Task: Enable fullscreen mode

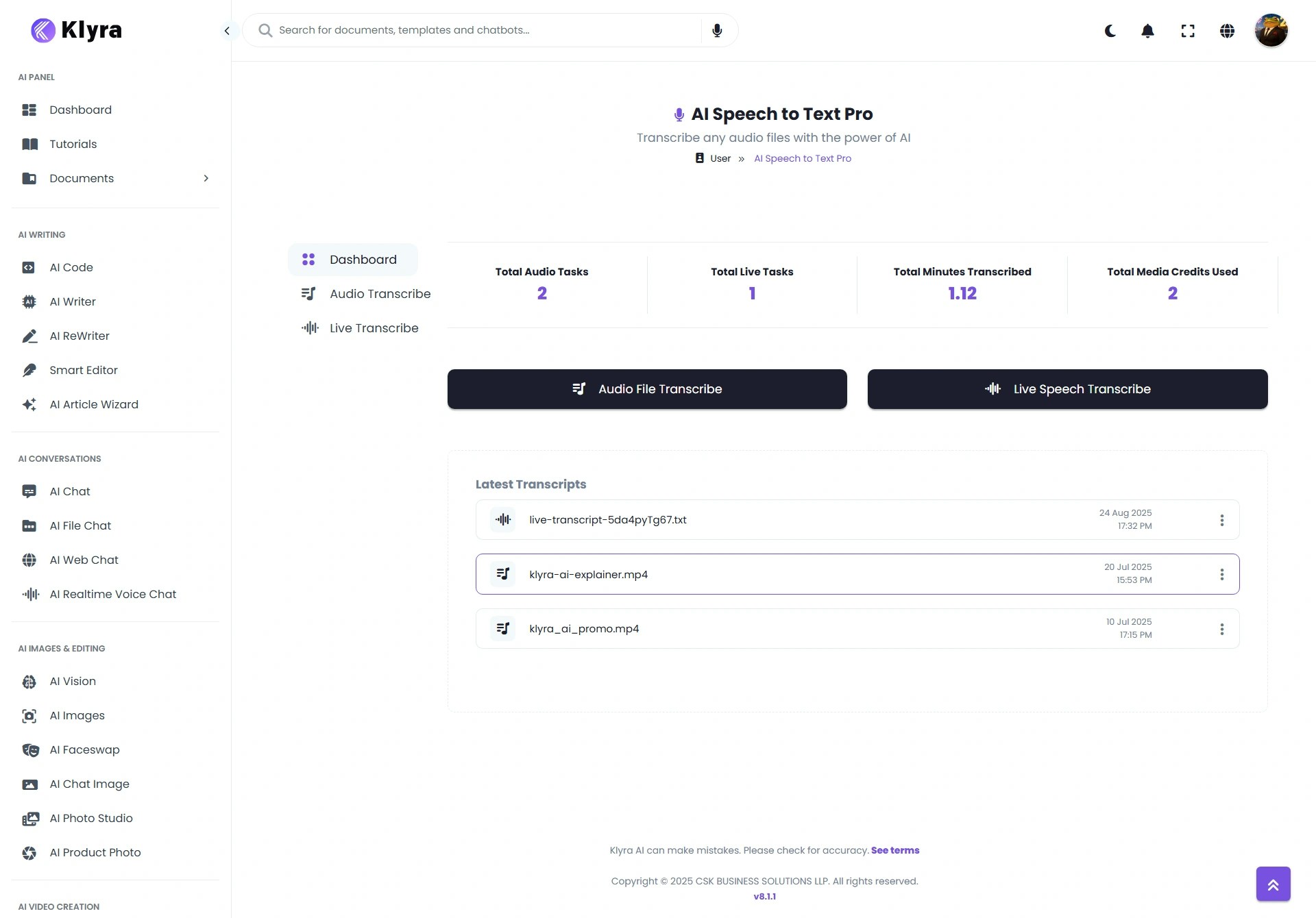Action: 1188,31
